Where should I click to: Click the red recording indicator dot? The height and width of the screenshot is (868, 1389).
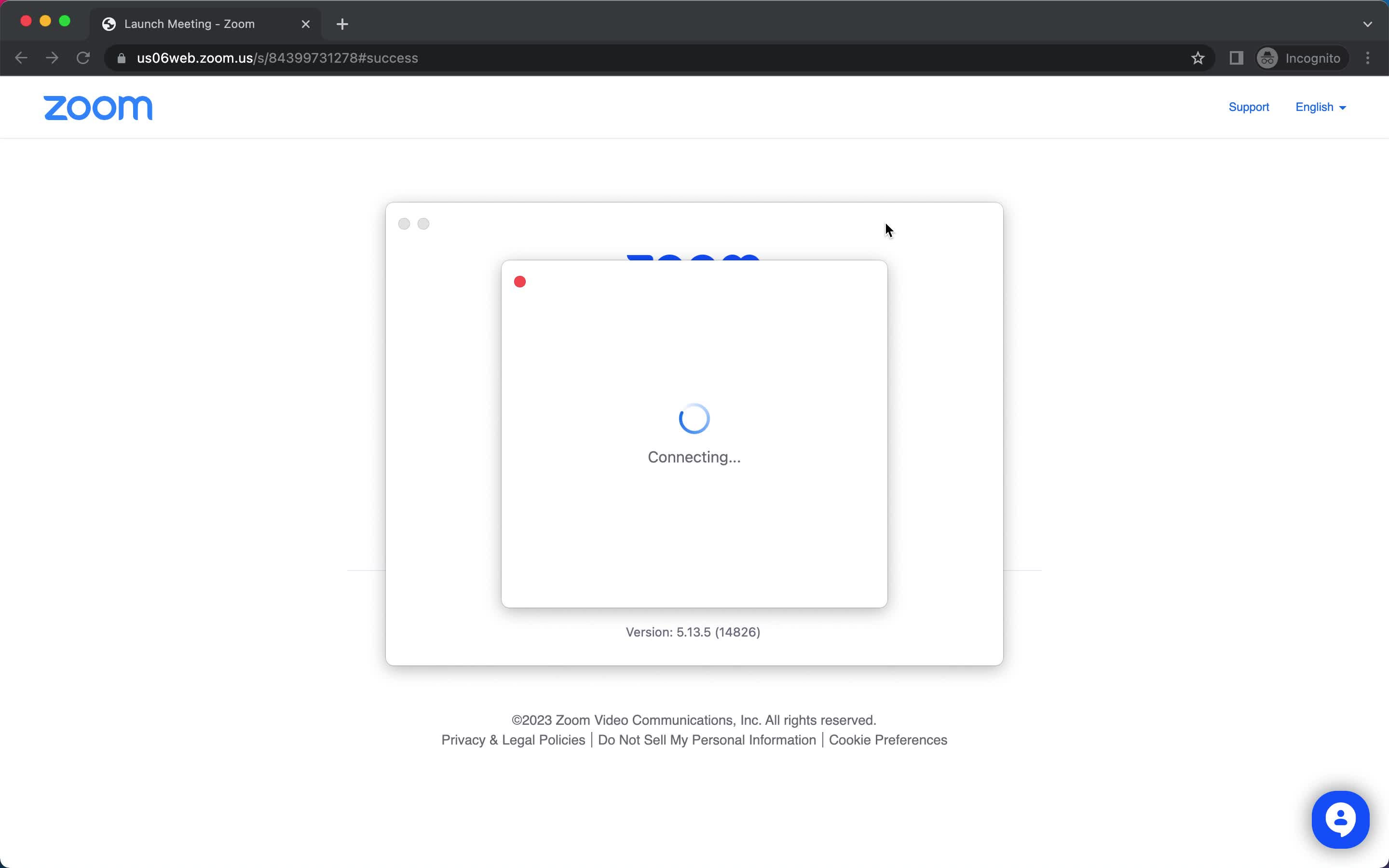520,282
